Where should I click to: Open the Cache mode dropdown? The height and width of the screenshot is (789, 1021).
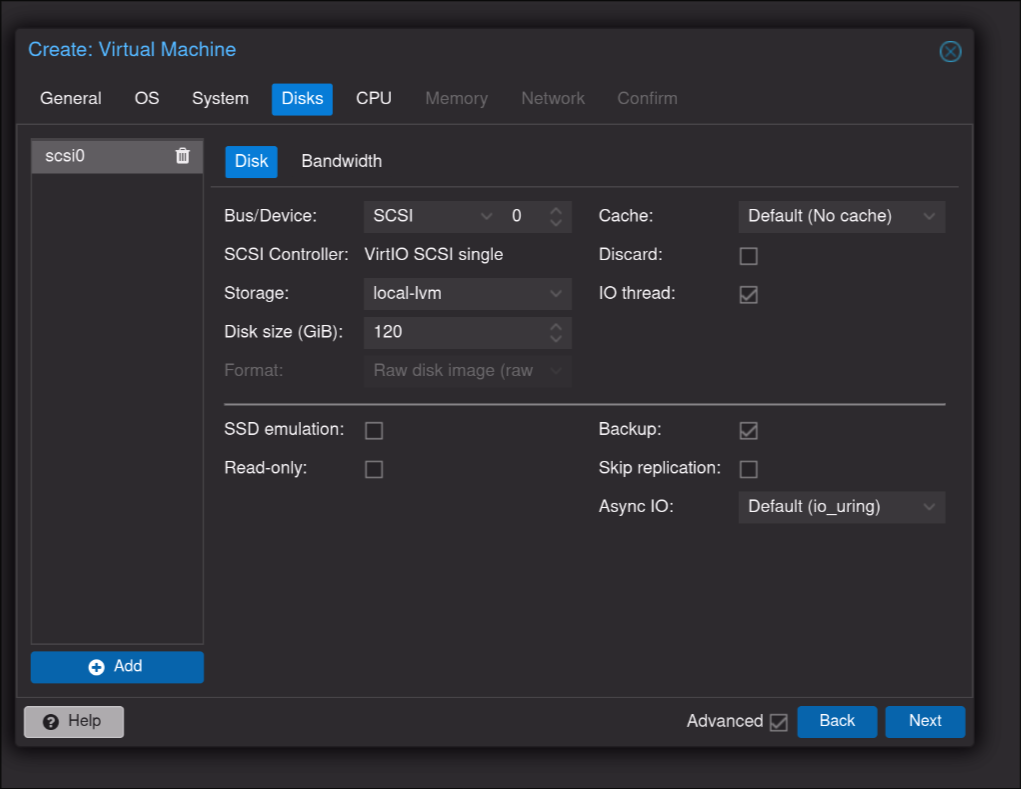pos(841,216)
